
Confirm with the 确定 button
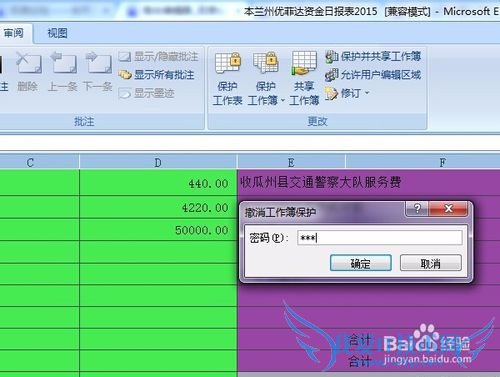[x=361, y=263]
